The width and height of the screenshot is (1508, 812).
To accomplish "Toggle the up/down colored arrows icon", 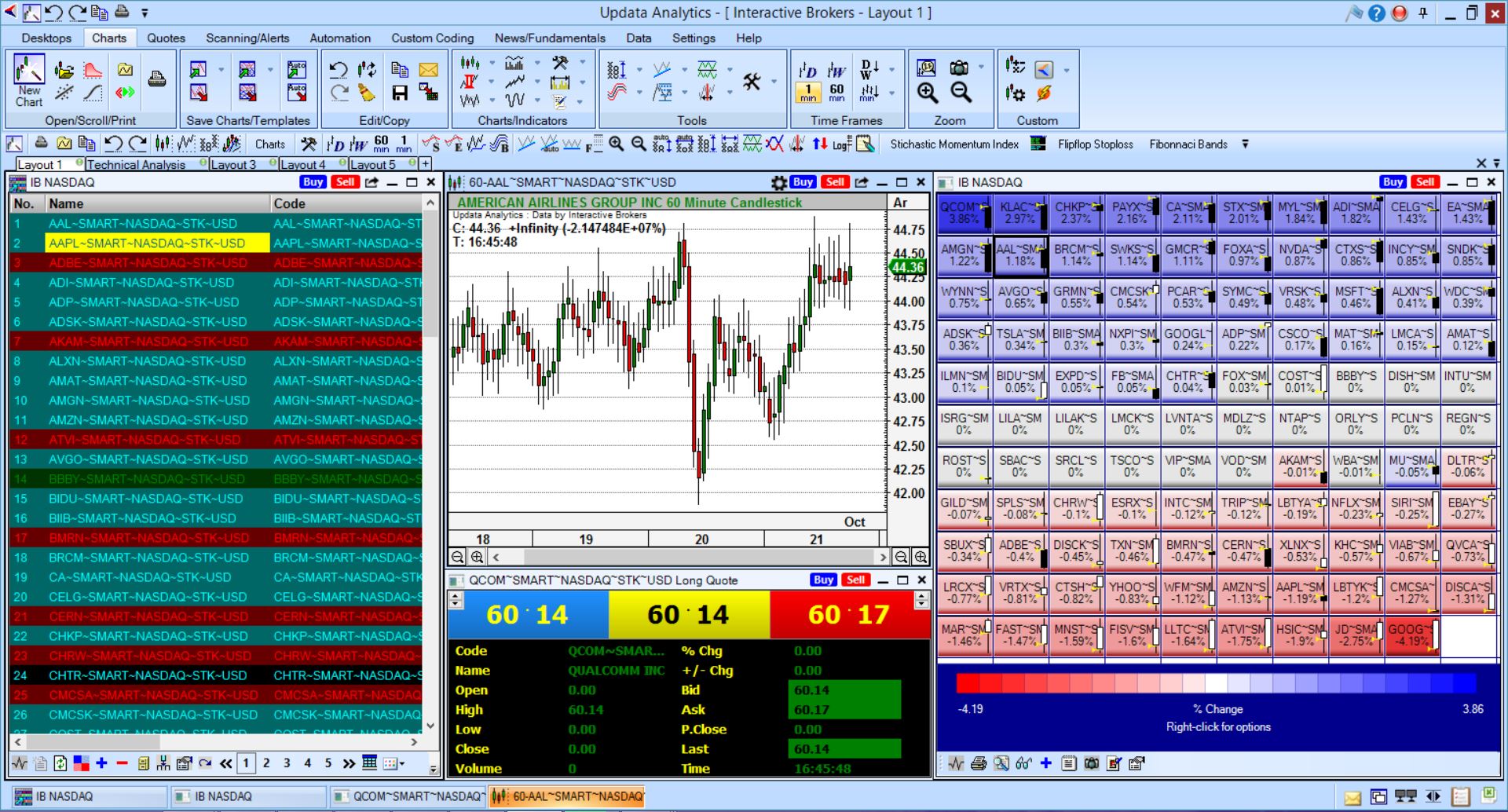I will coord(820,144).
